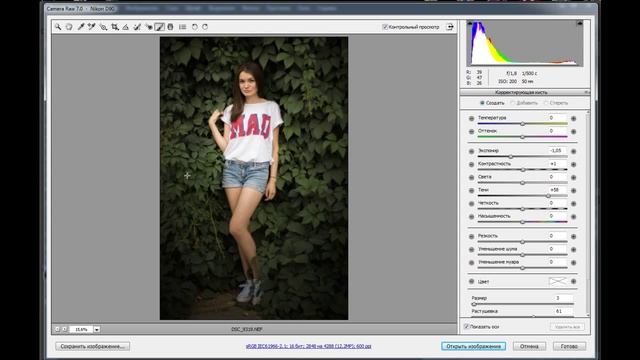The width and height of the screenshot is (640, 360).
Task: Zoom in with plus button
Action: pyautogui.click(x=64, y=329)
